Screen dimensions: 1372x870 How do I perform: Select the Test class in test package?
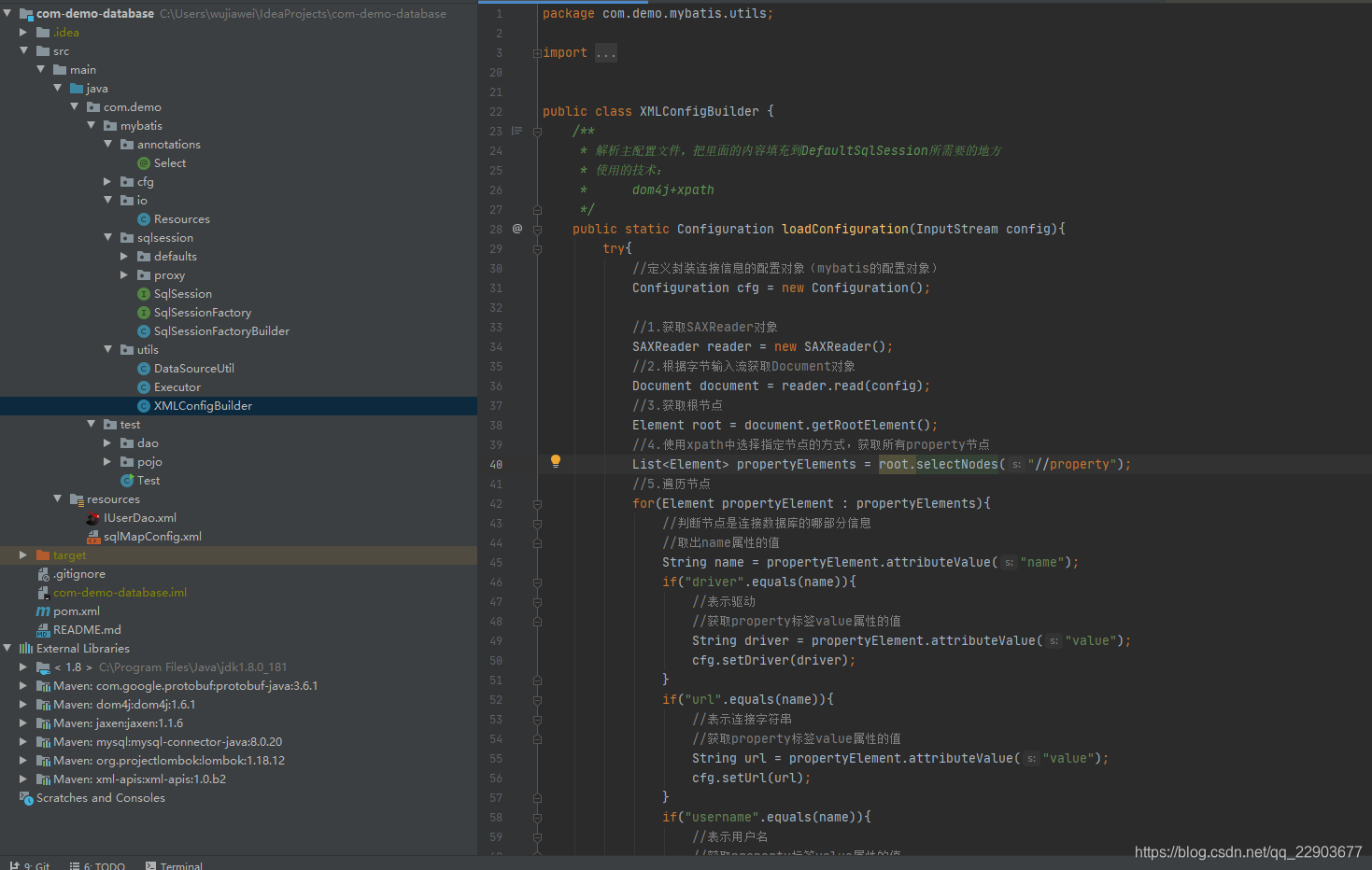point(149,481)
